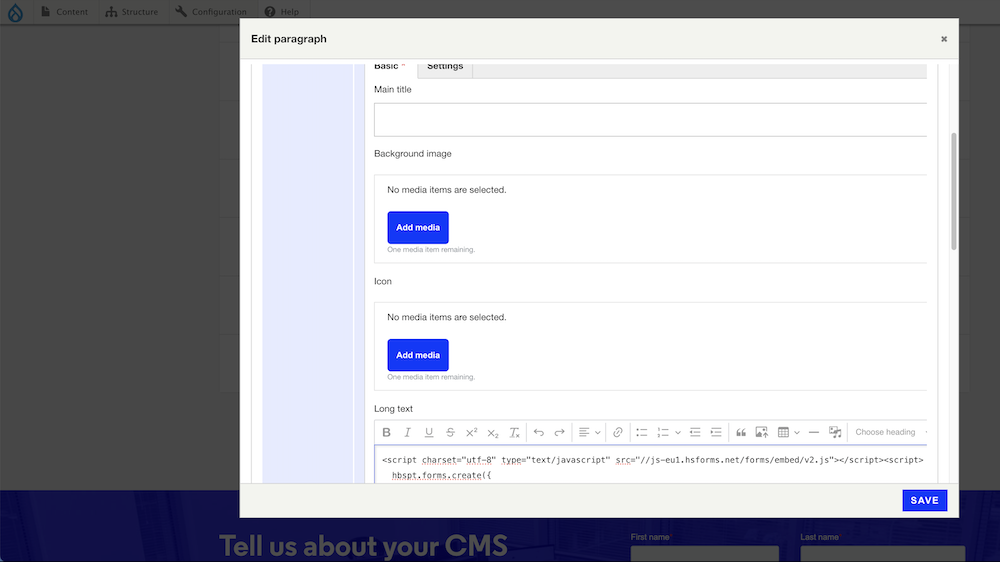Screen dimensions: 1000x562
Task: Increase indent
Action: (716, 432)
